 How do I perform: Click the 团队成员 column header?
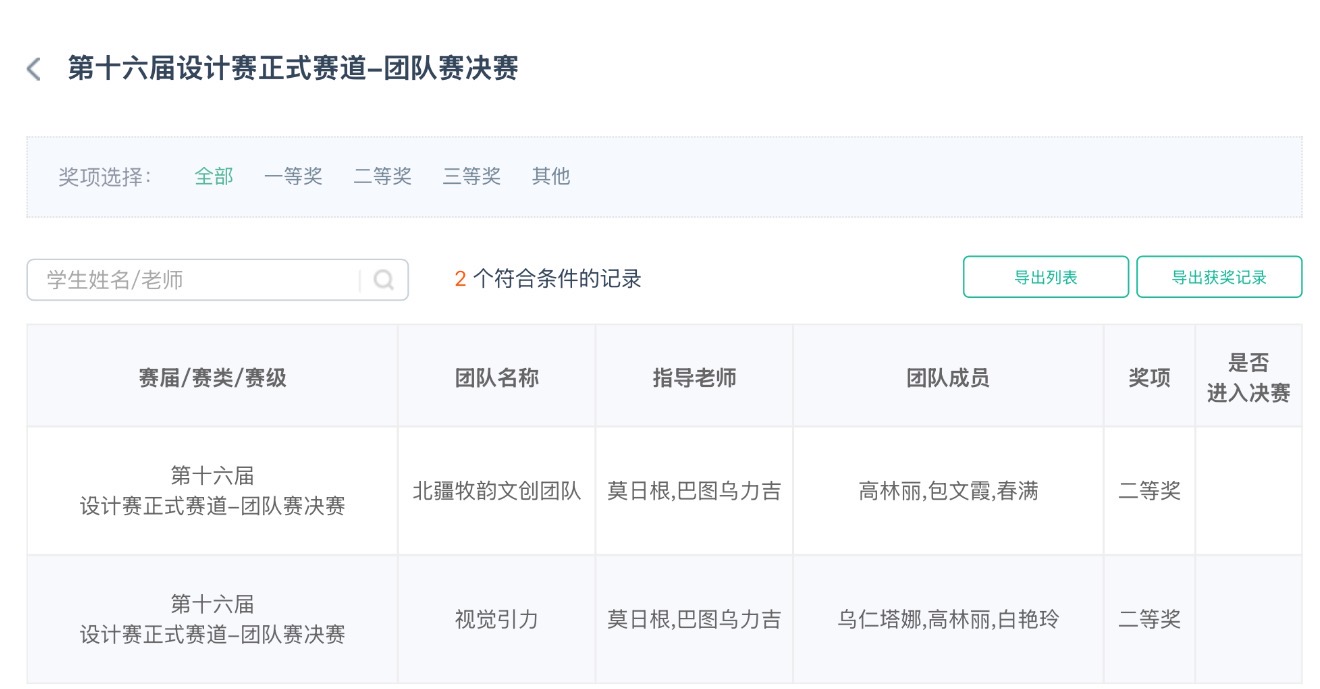[947, 377]
